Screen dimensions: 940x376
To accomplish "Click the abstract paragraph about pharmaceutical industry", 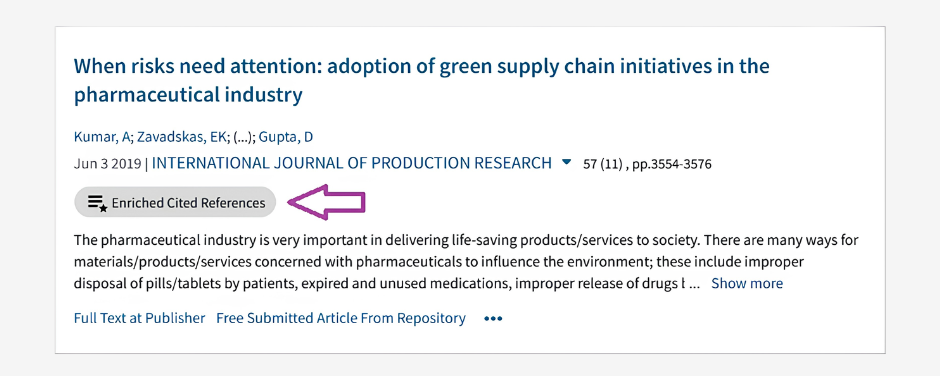I will (x=466, y=262).
